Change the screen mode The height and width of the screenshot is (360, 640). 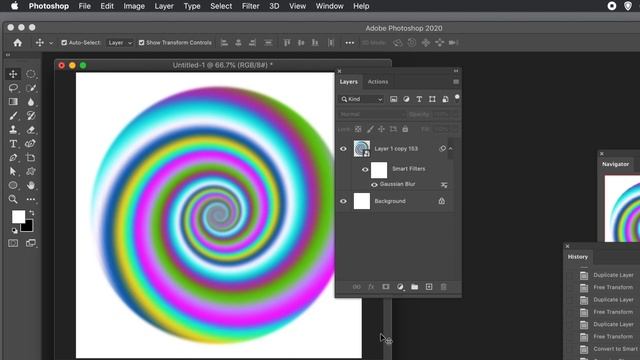pos(31,243)
